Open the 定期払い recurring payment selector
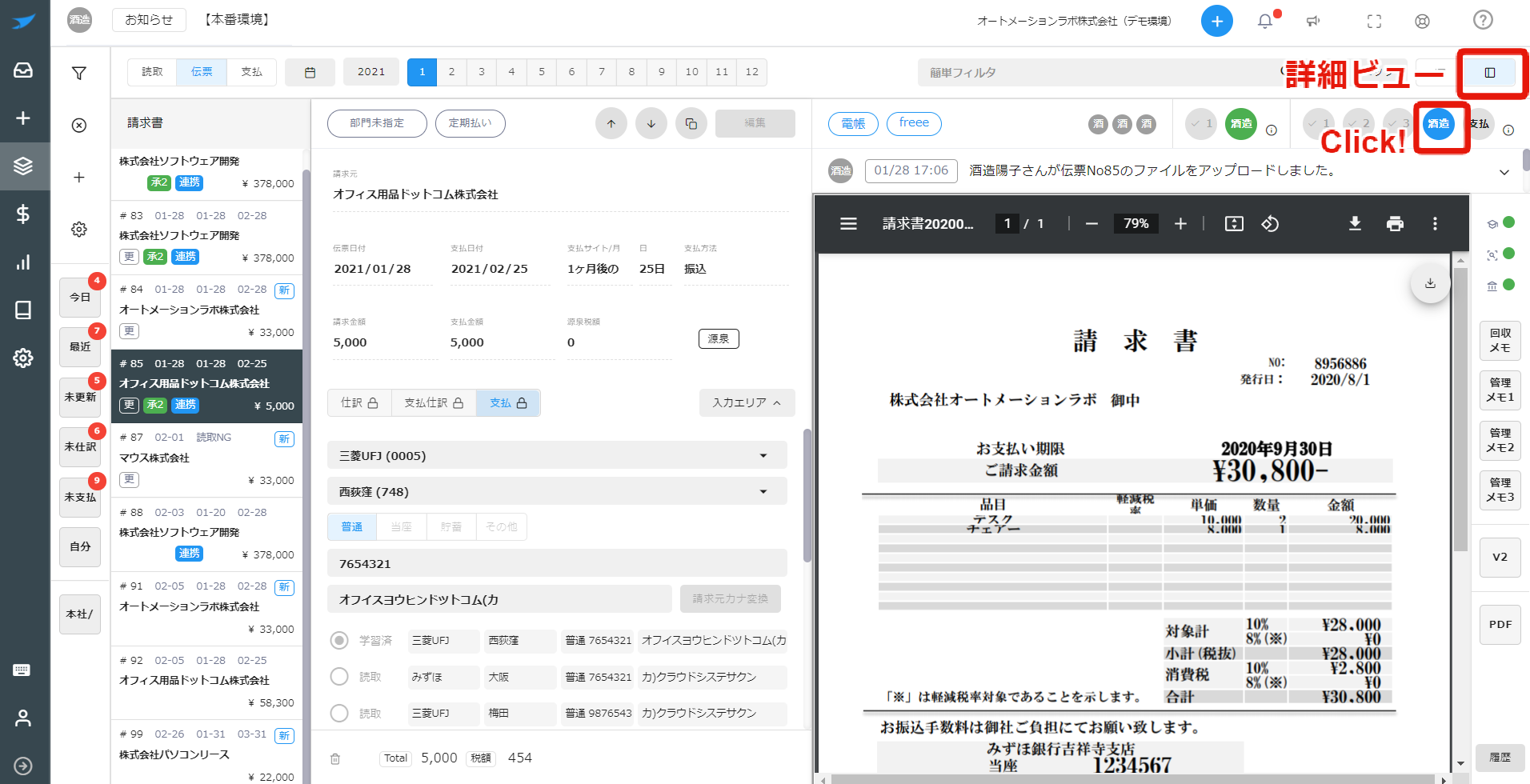This screenshot has height=784, width=1530. coord(471,123)
